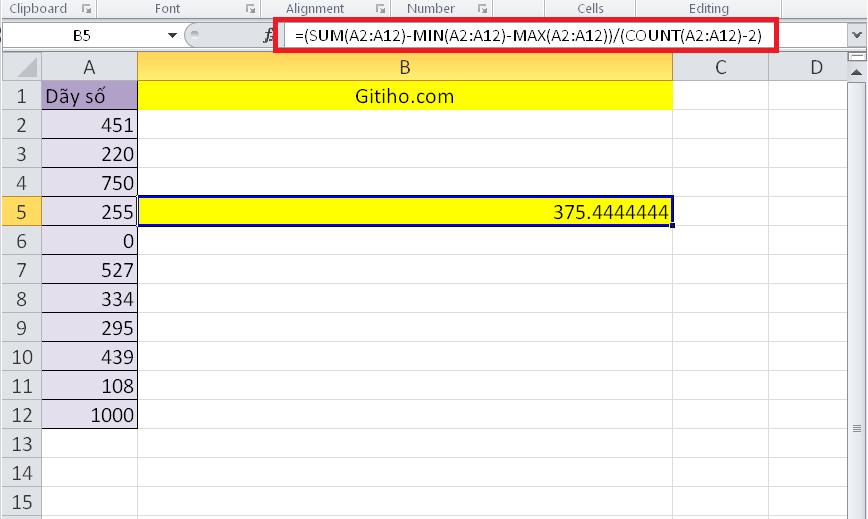
Task: Select cell containing 255
Action: pos(90,211)
